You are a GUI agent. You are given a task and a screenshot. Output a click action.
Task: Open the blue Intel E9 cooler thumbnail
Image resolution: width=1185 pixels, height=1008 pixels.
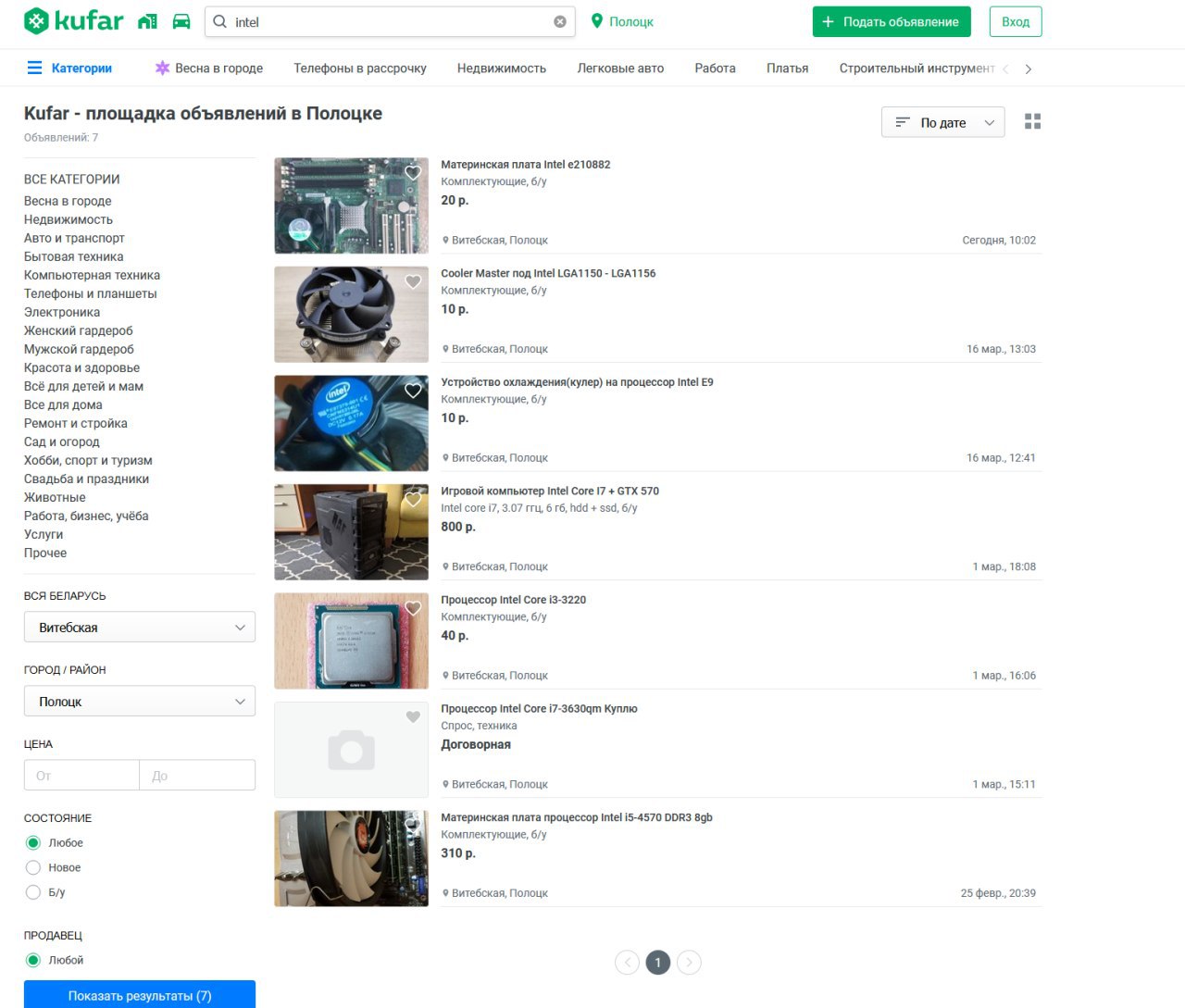351,423
